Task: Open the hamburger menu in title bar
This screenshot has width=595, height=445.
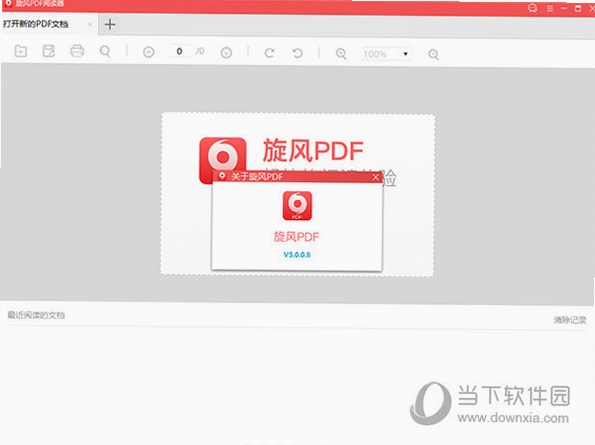Action: [x=550, y=8]
